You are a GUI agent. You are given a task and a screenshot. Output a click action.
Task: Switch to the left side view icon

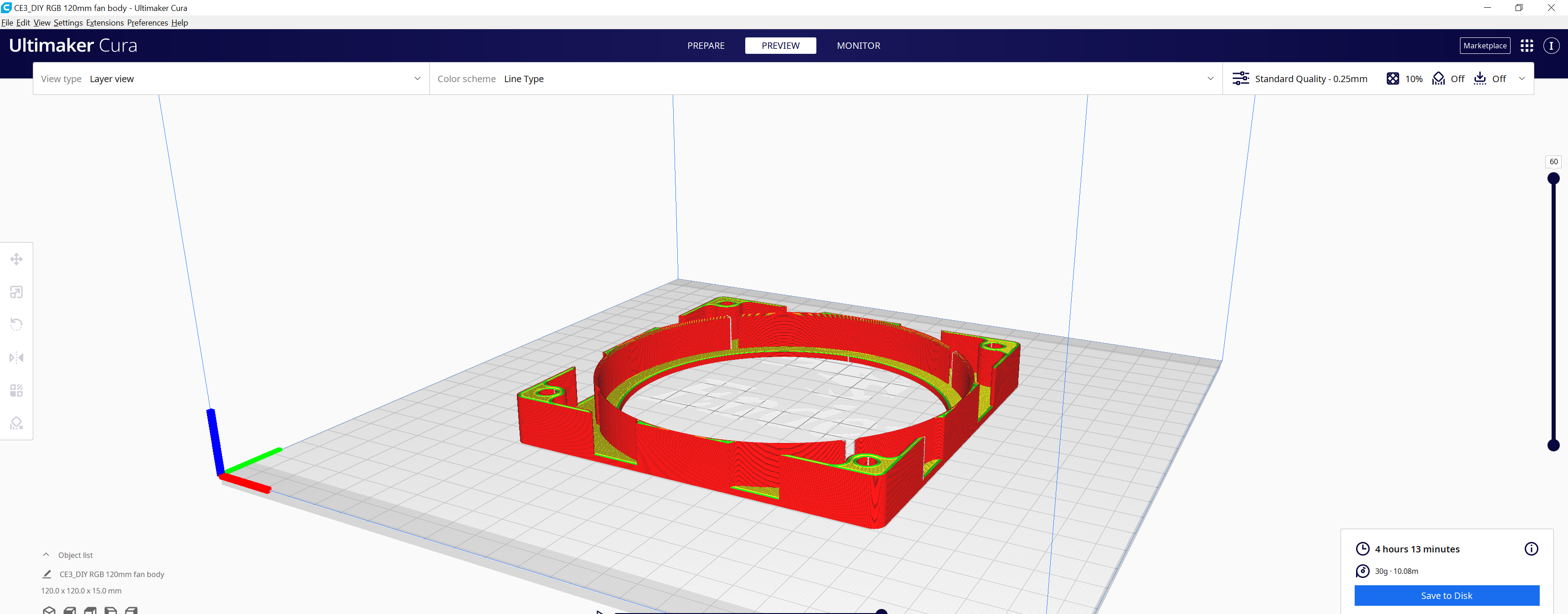[x=111, y=610]
